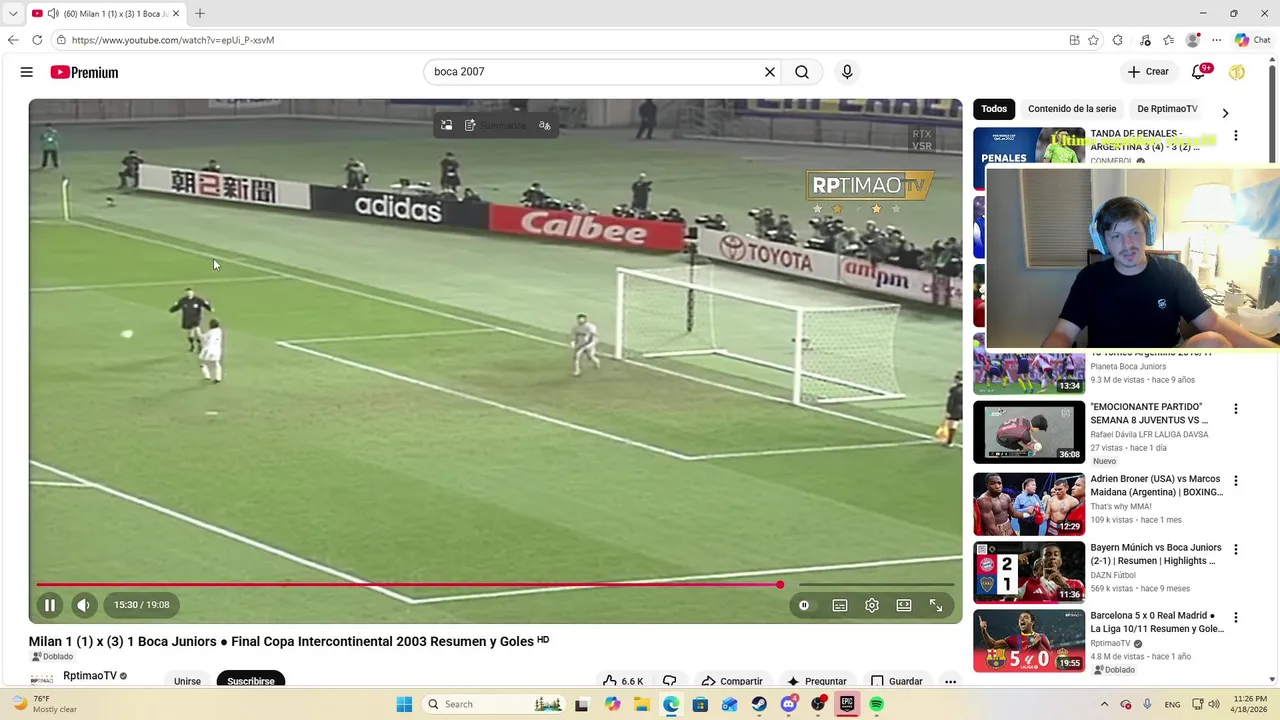
Task: Open the browser profile avatar
Action: [1192, 40]
